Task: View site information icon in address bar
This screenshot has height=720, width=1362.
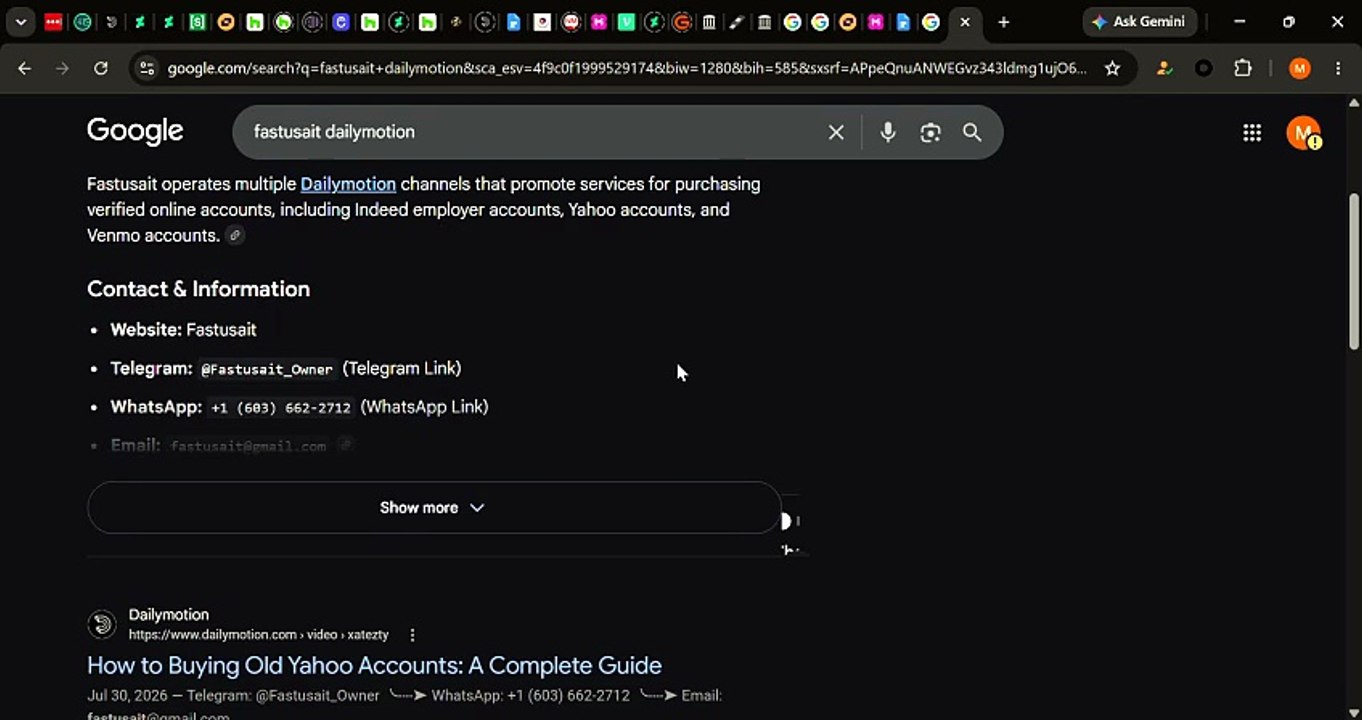Action: (x=147, y=68)
